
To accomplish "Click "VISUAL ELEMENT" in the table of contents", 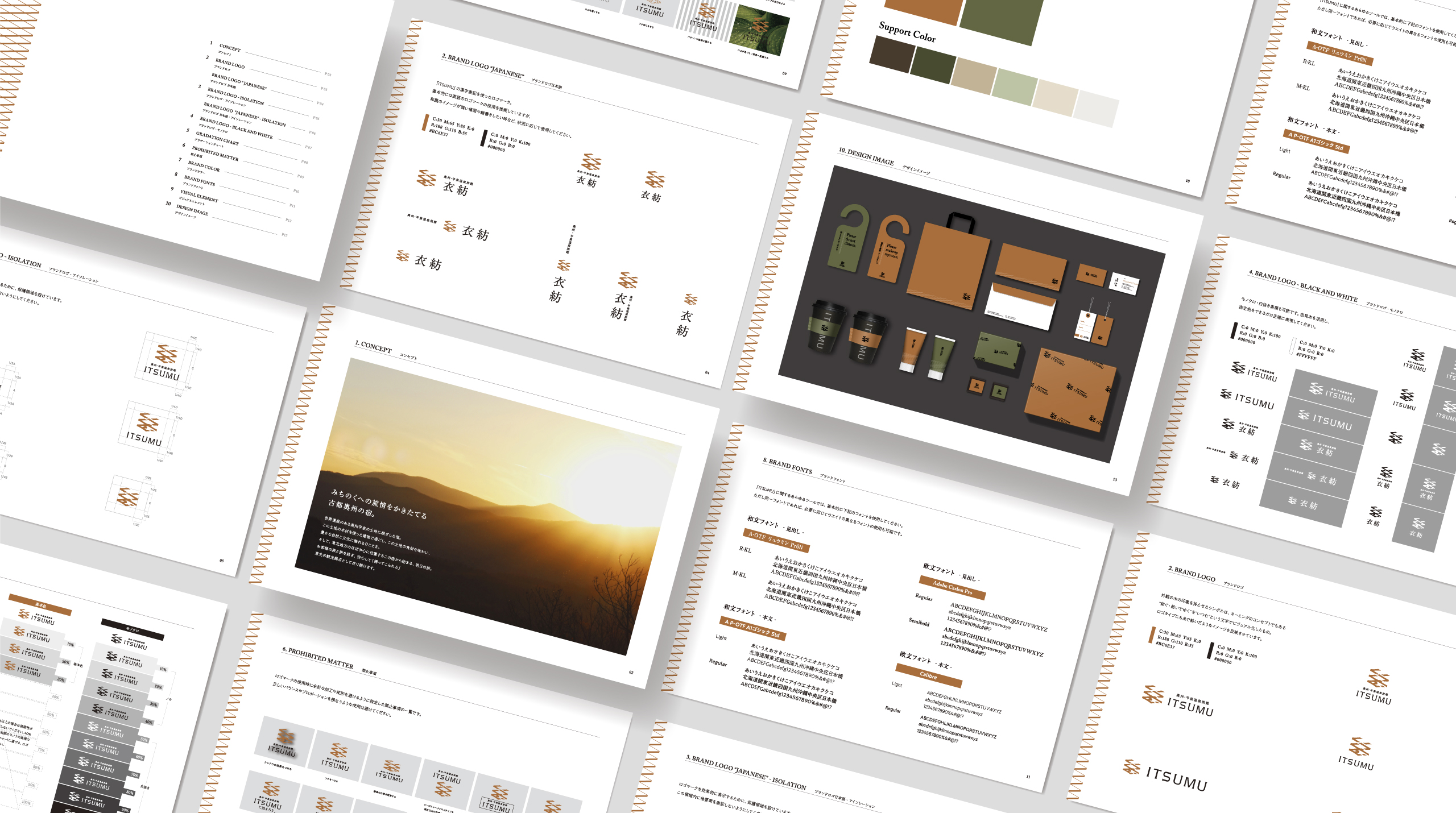I will (199, 196).
